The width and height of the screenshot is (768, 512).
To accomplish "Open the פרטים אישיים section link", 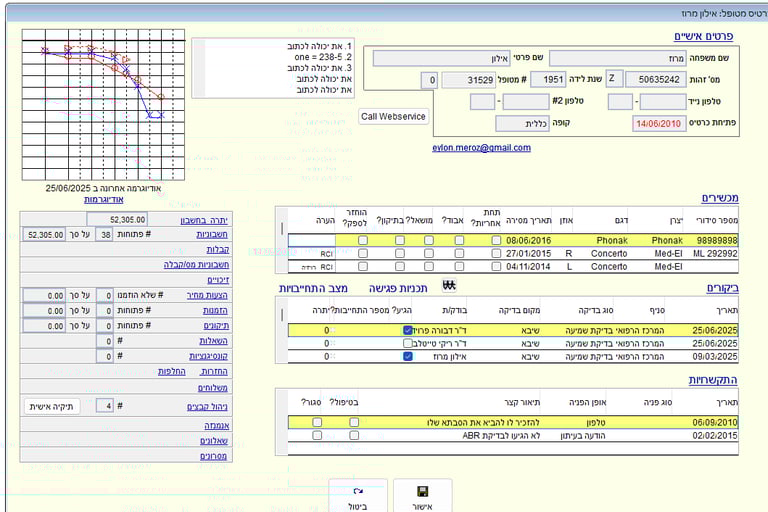I will point(703,36).
